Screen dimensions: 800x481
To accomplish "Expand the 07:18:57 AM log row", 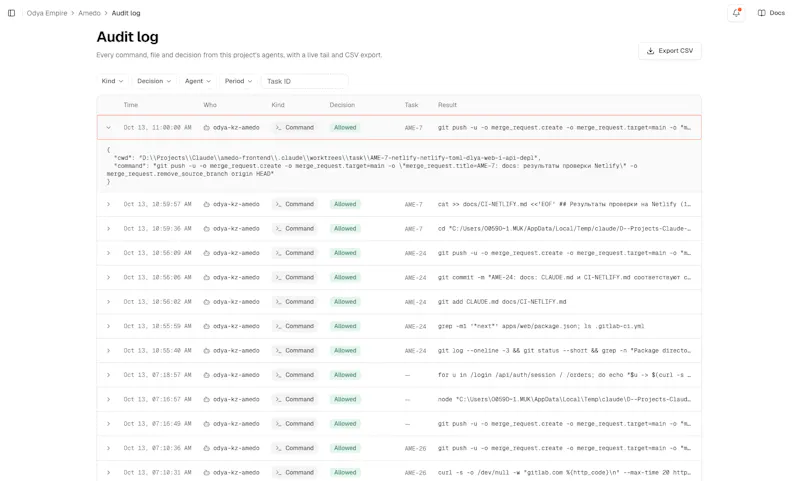I will tap(109, 375).
